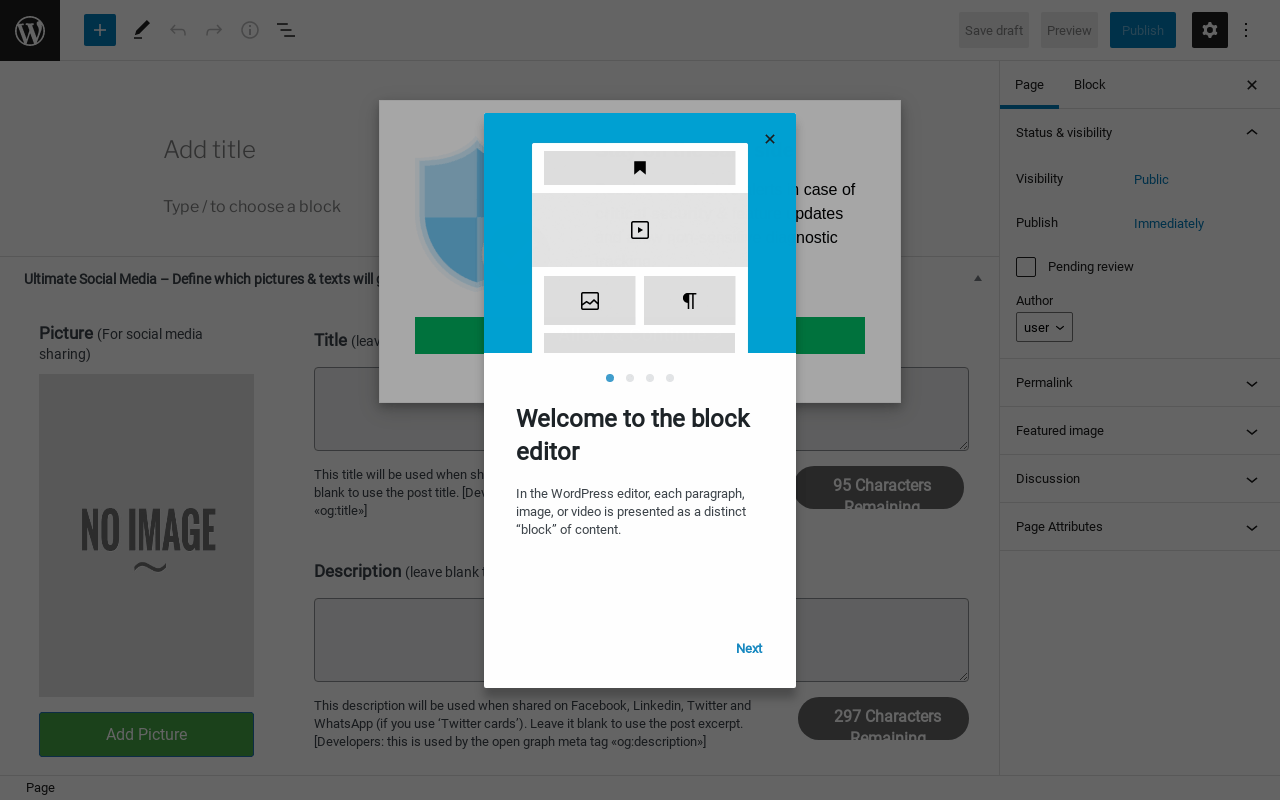Select the second page dot of guide
1280x800 pixels.
click(630, 378)
